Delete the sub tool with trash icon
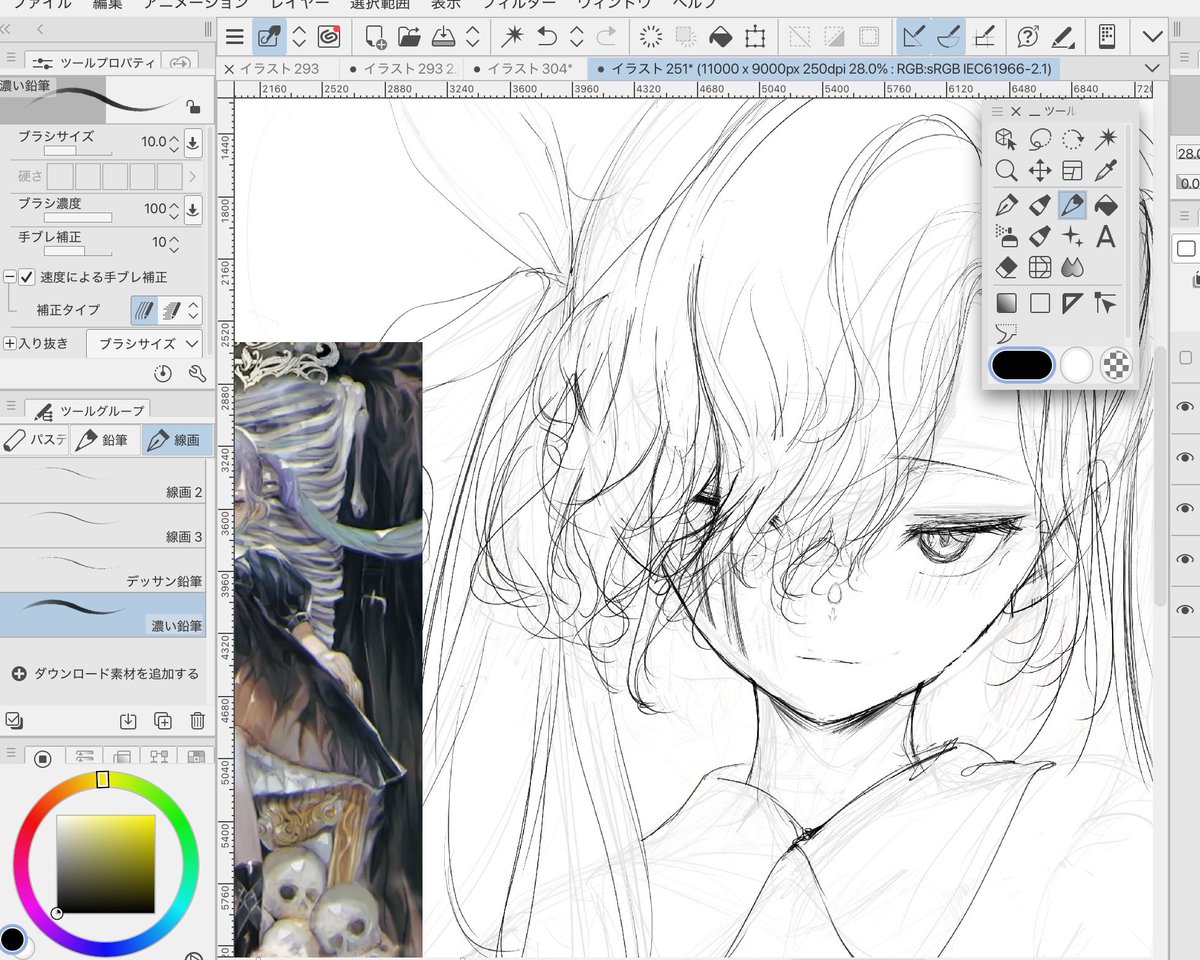Viewport: 1200px width, 960px height. click(197, 720)
